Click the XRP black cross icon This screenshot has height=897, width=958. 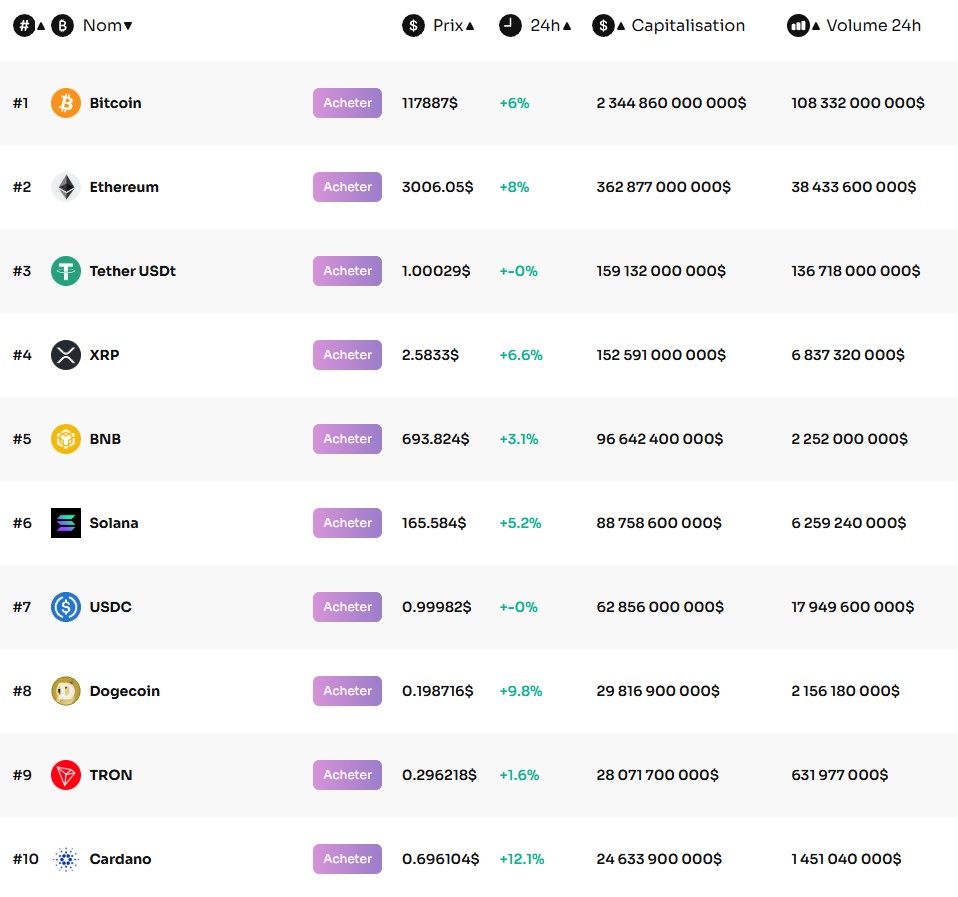pyautogui.click(x=66, y=355)
